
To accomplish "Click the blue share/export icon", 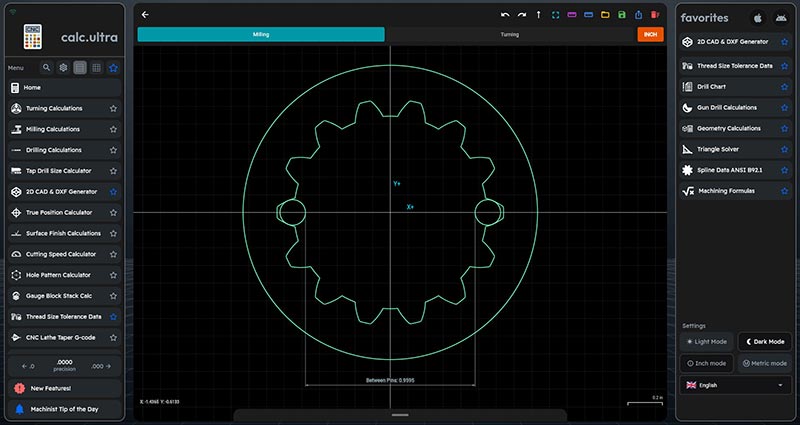I will pos(638,15).
